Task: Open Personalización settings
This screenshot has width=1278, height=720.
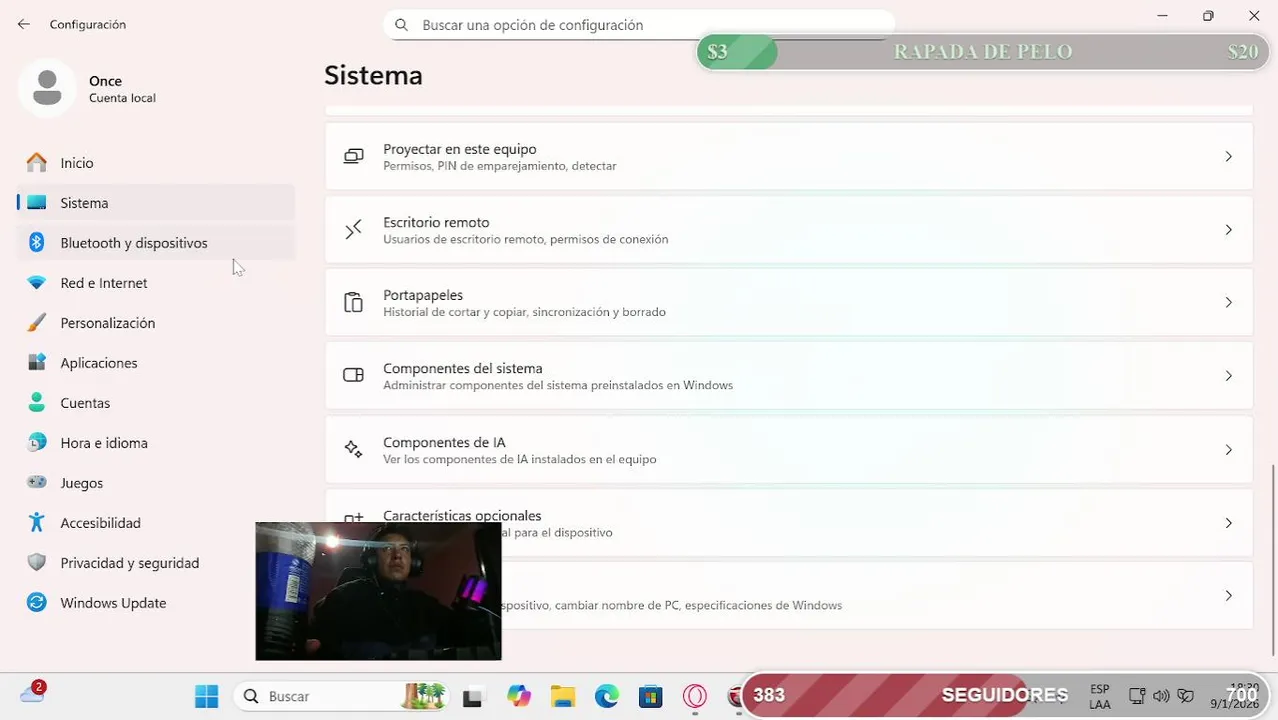Action: 156,323
